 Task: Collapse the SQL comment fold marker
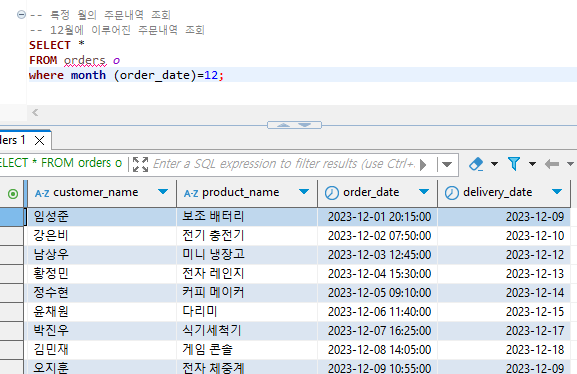[21, 15]
